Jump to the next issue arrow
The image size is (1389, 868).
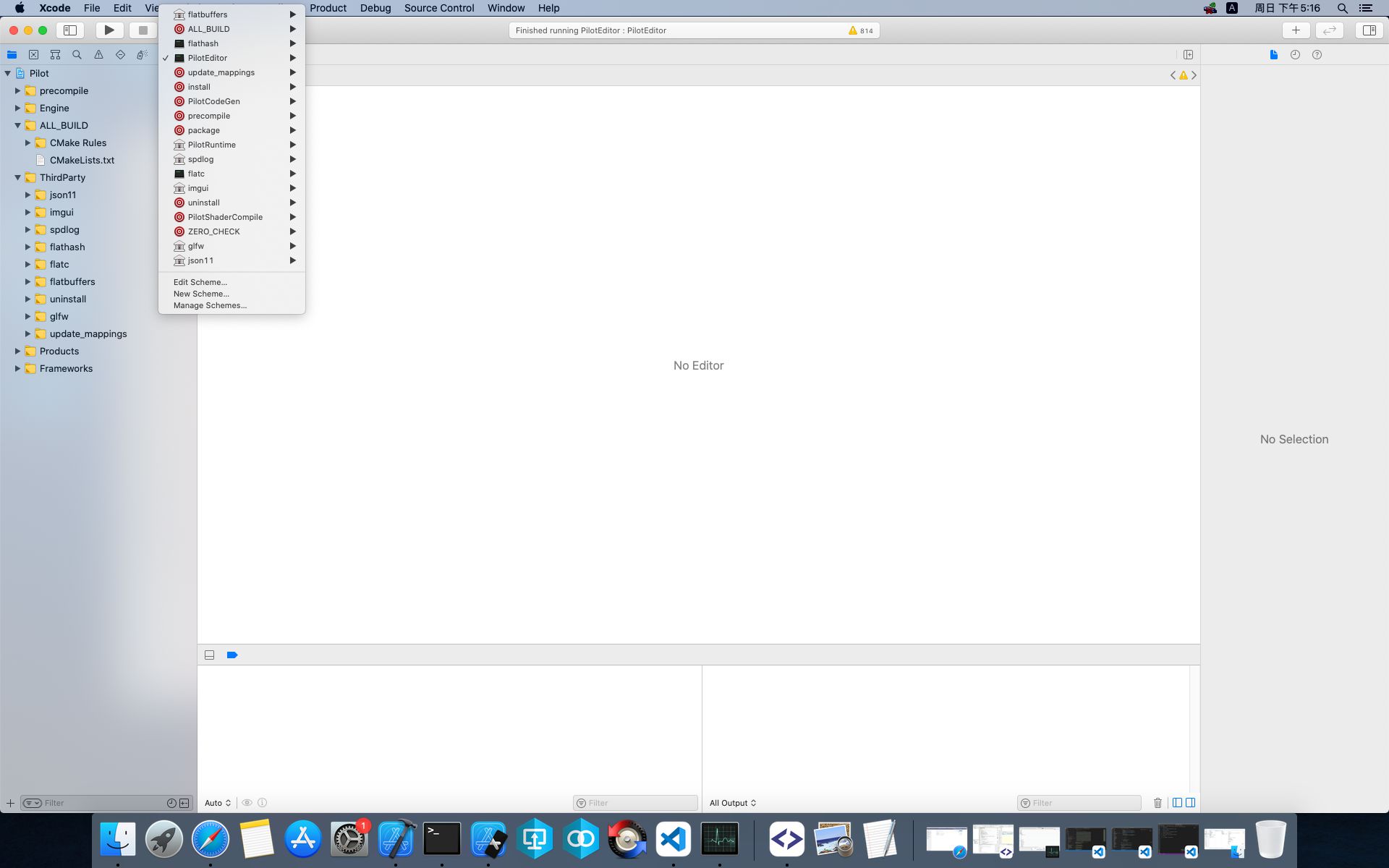pos(1194,75)
